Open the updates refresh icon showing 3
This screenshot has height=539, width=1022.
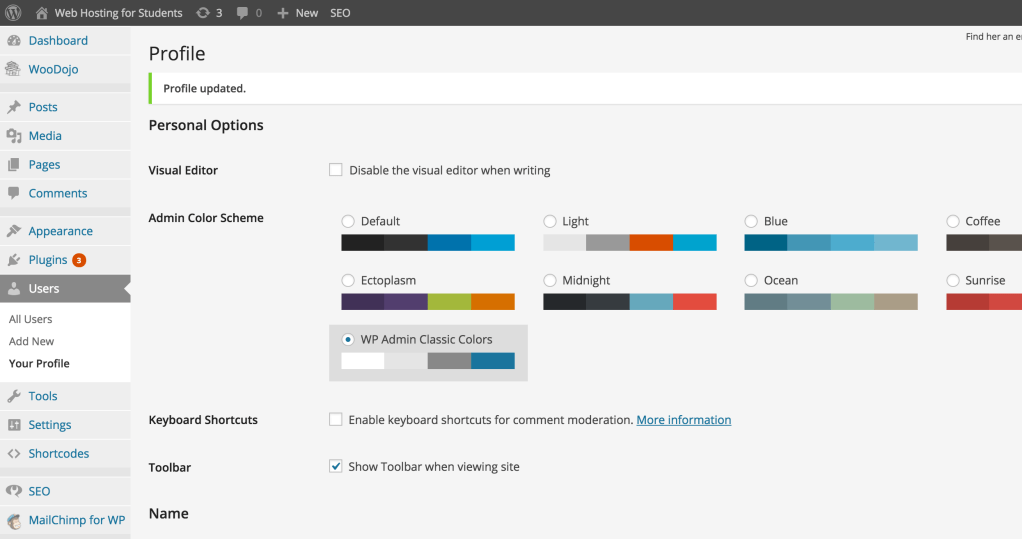click(203, 12)
